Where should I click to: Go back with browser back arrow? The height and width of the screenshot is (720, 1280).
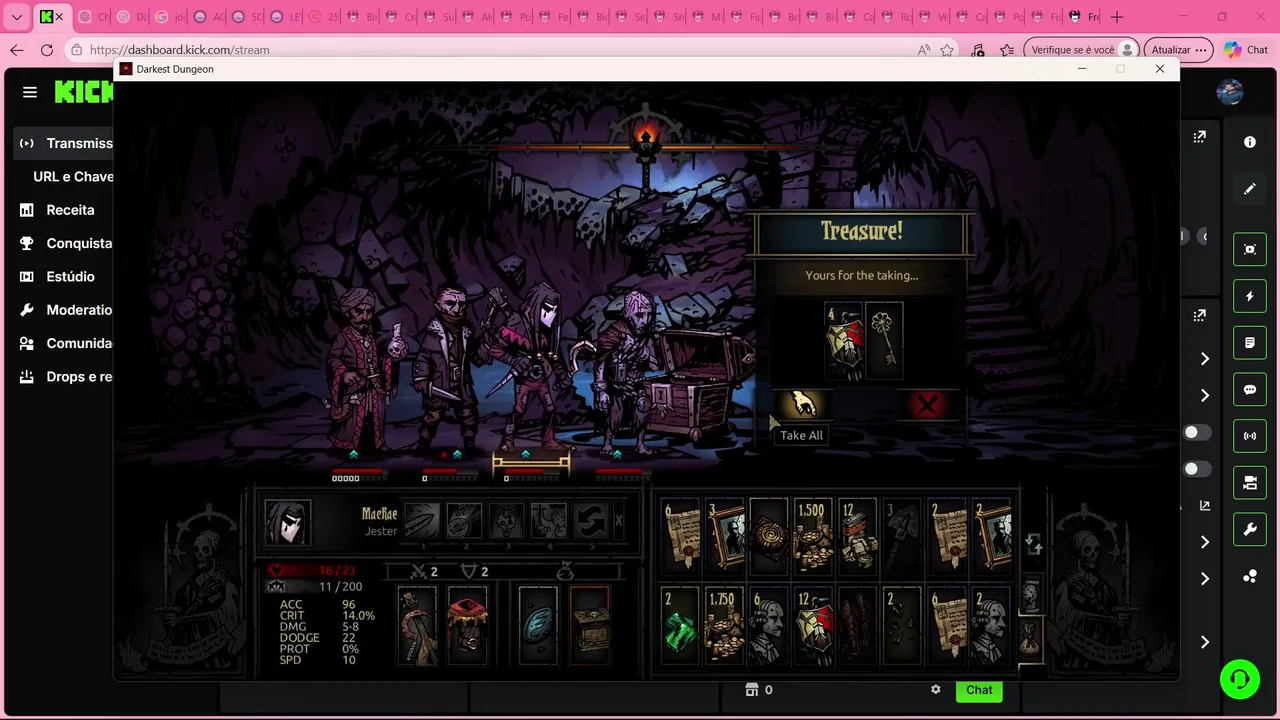point(17,50)
